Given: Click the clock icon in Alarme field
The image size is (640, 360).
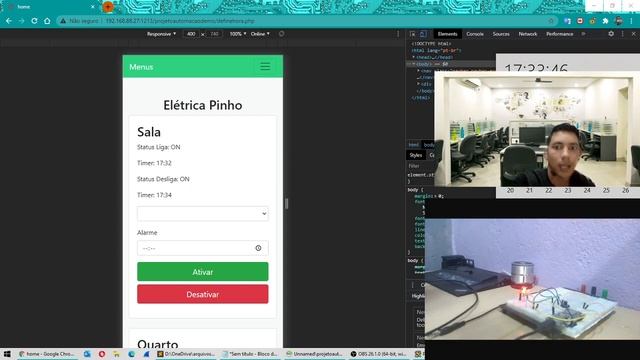Looking at the screenshot, I should click(258, 248).
